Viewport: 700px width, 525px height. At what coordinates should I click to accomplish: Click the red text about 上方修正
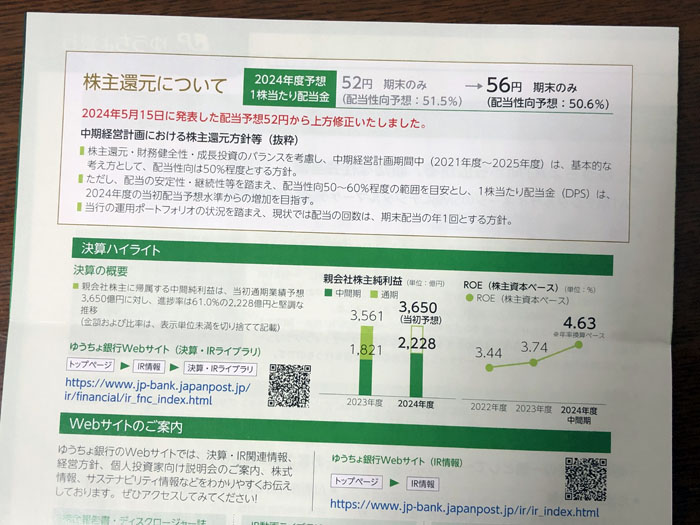257,124
